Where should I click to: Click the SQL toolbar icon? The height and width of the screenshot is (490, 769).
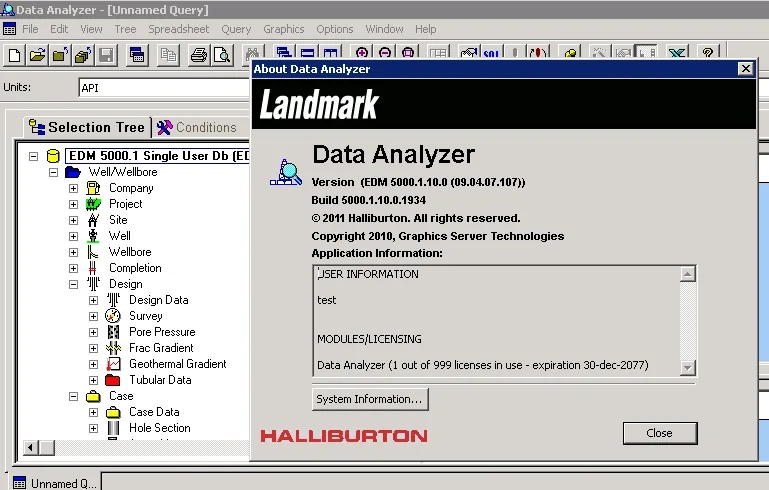tap(491, 52)
